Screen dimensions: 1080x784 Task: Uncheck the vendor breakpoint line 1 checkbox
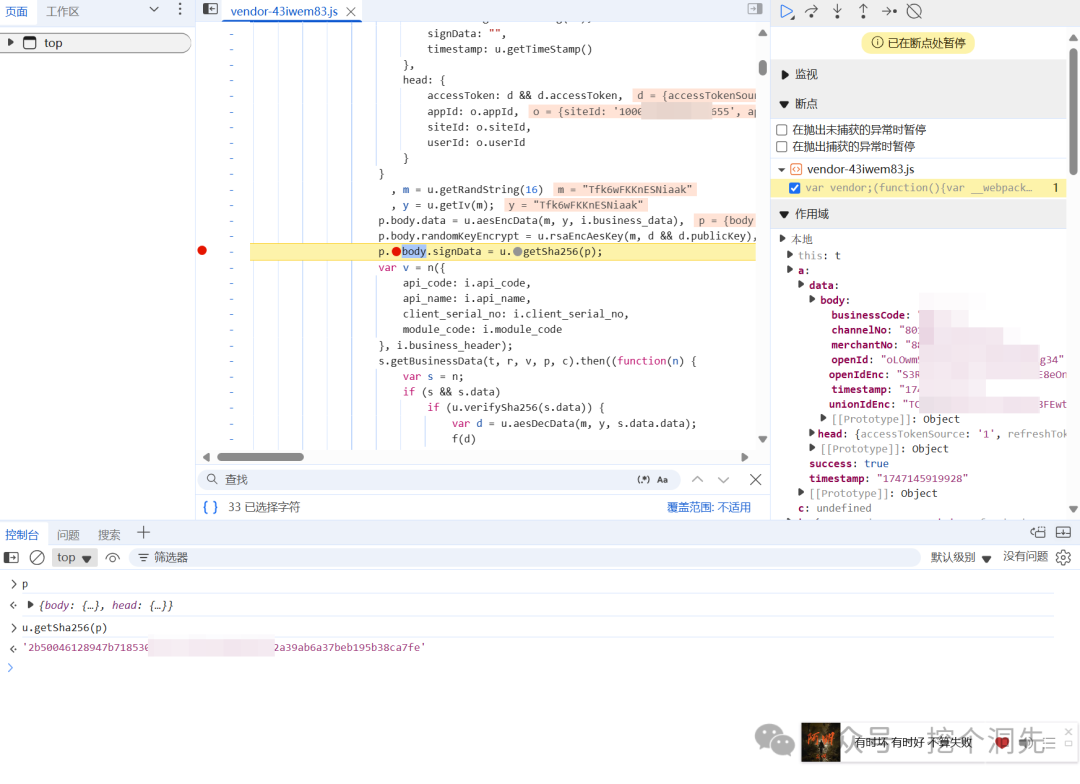tap(794, 187)
